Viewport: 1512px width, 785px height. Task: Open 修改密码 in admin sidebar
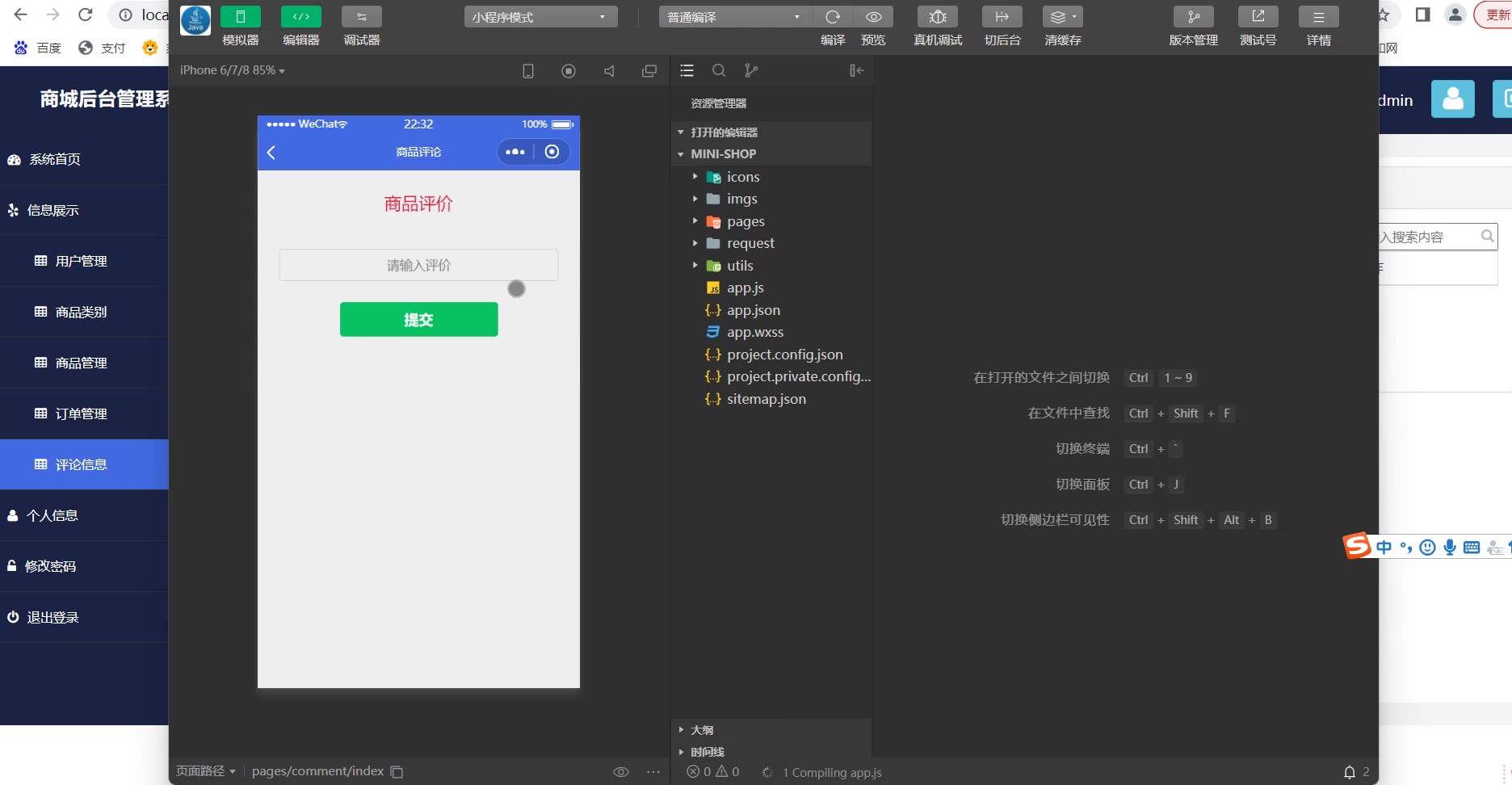(x=84, y=566)
